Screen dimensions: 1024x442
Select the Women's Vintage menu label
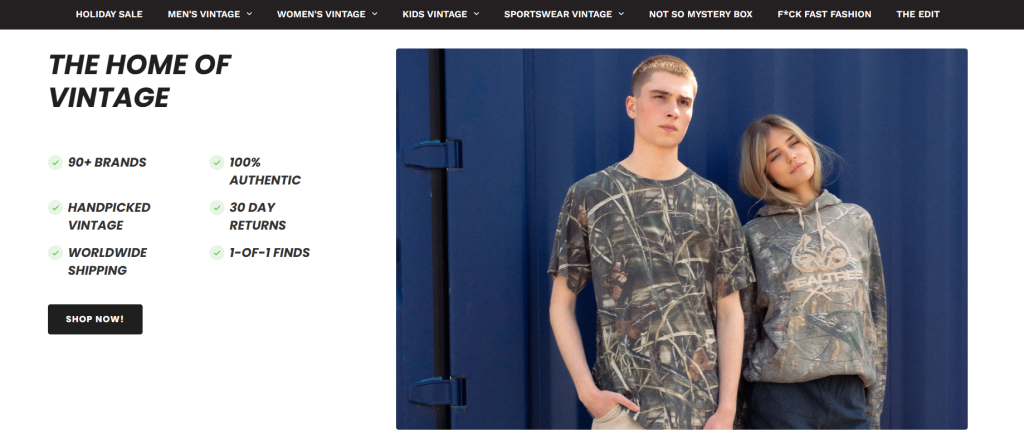point(321,14)
